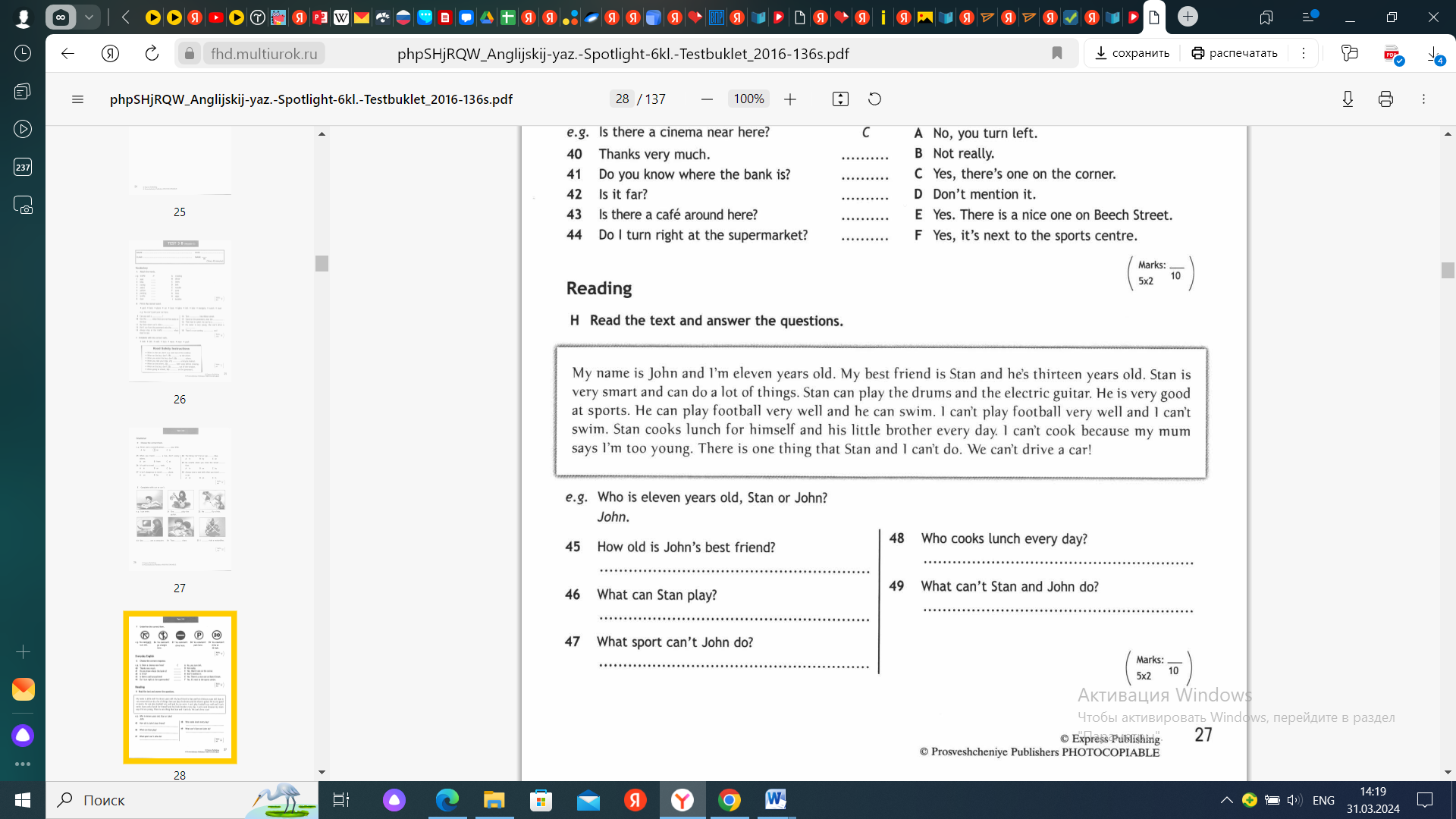Screen dimensions: 1456x819
Task: Open the Windows notification center
Action: click(x=1425, y=800)
